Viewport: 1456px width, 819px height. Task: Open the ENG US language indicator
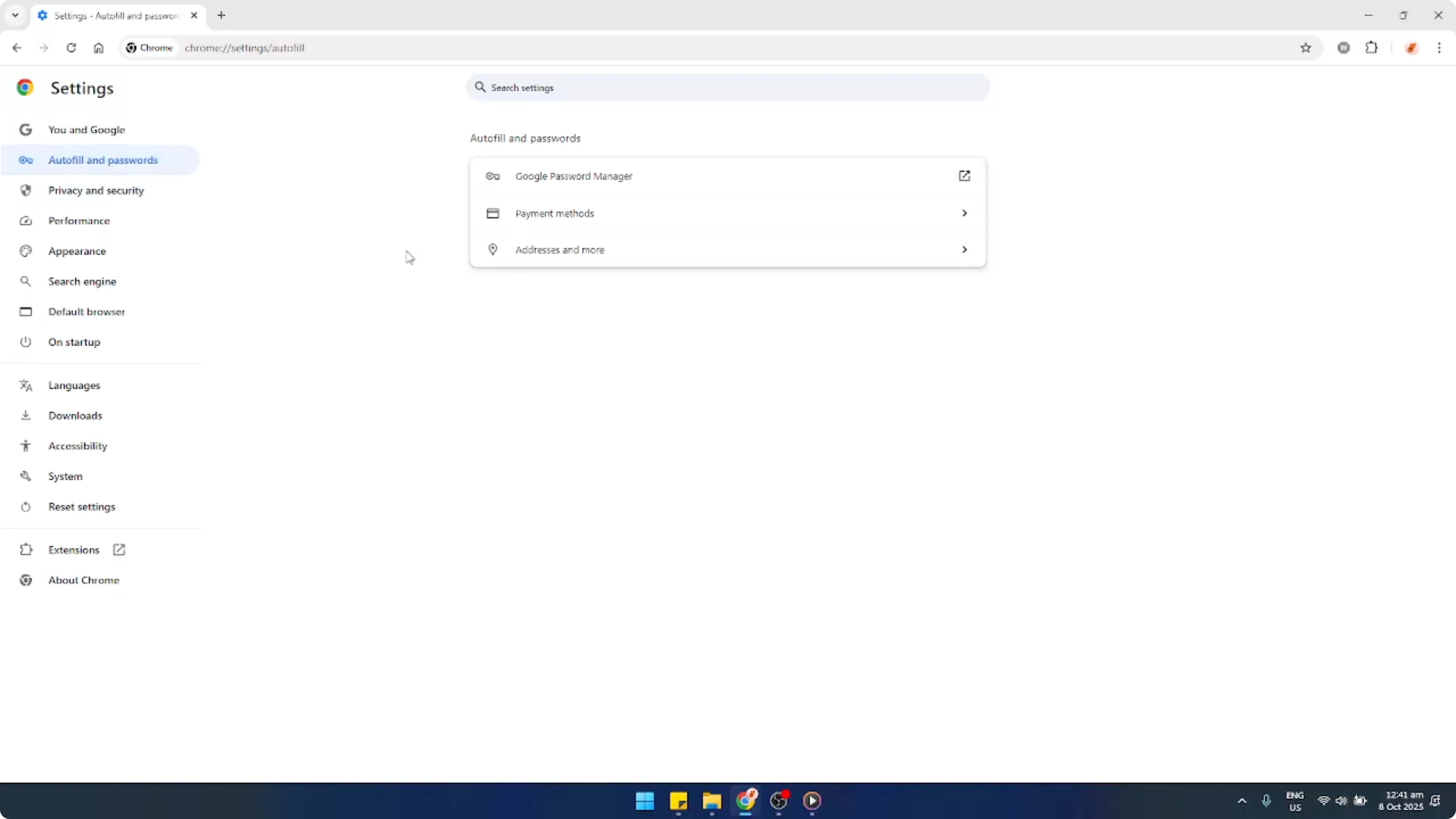coord(1294,801)
